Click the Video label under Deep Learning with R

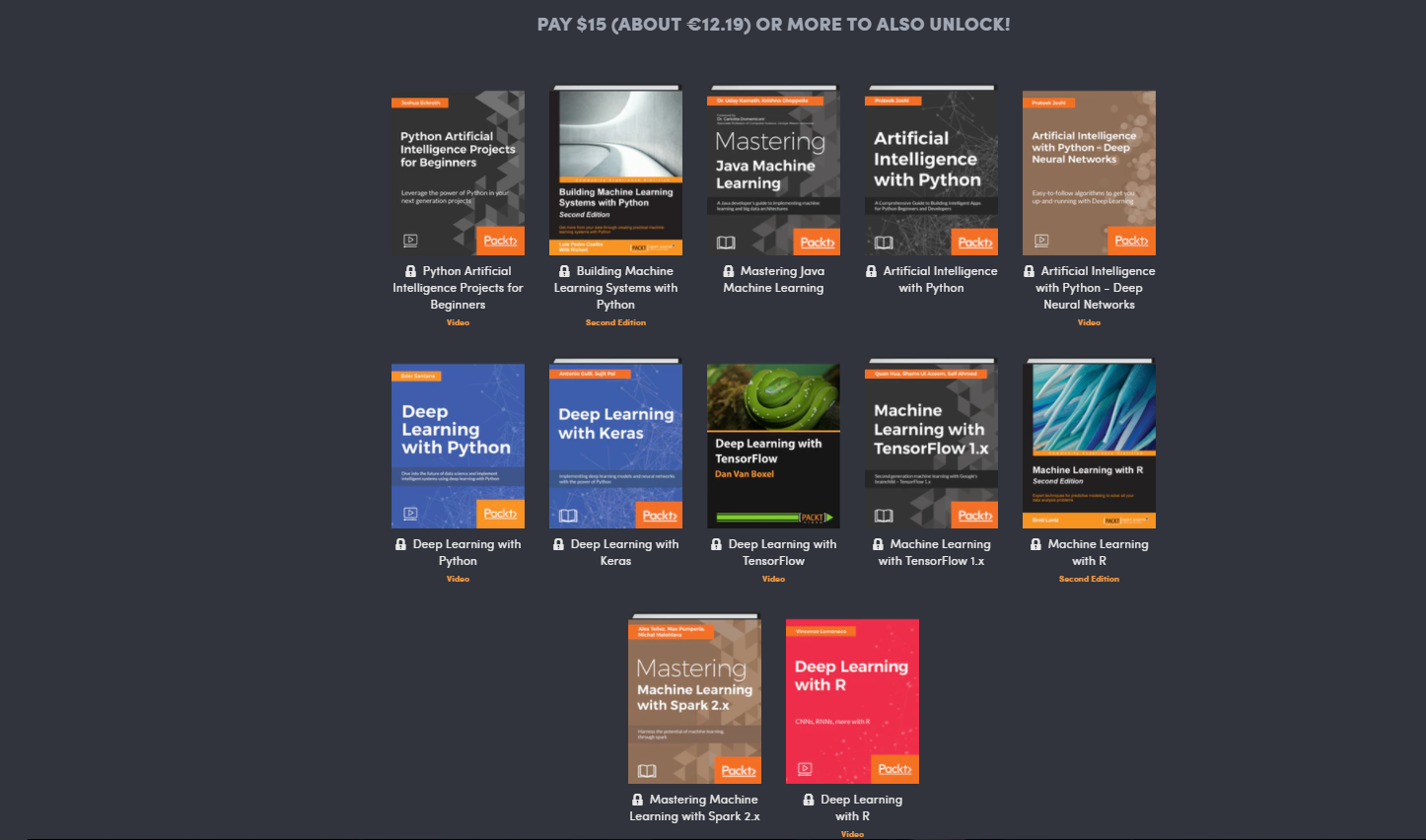click(x=852, y=833)
